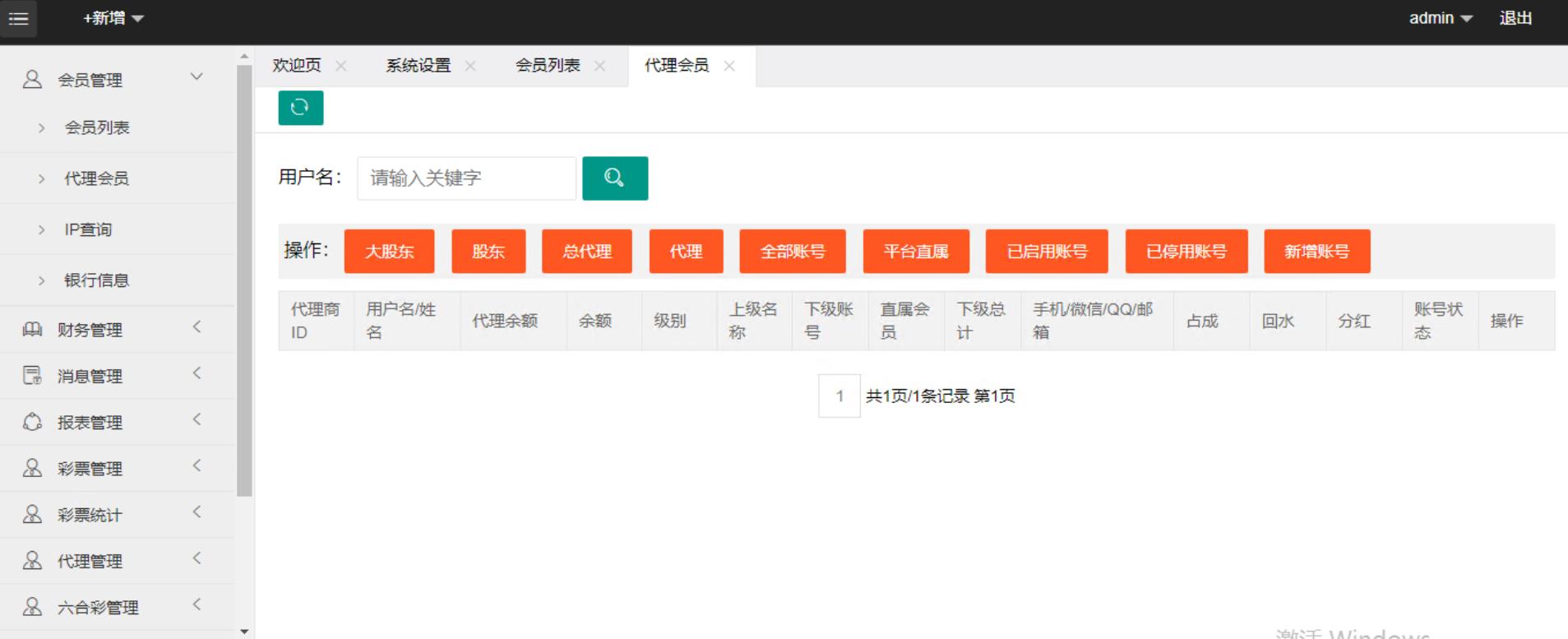The image size is (1568, 639).
Task: Collapse the 会员管理 sidebar section
Action: coord(197,77)
